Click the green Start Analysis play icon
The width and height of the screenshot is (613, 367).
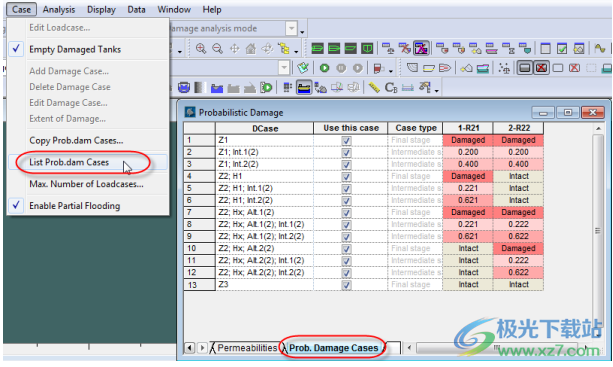(324, 68)
